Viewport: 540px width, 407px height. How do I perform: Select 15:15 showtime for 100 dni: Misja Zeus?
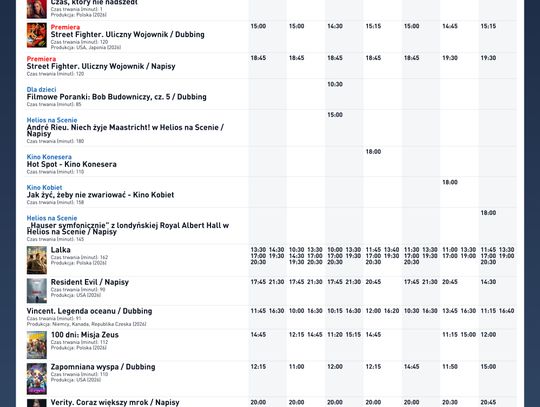tap(353, 335)
